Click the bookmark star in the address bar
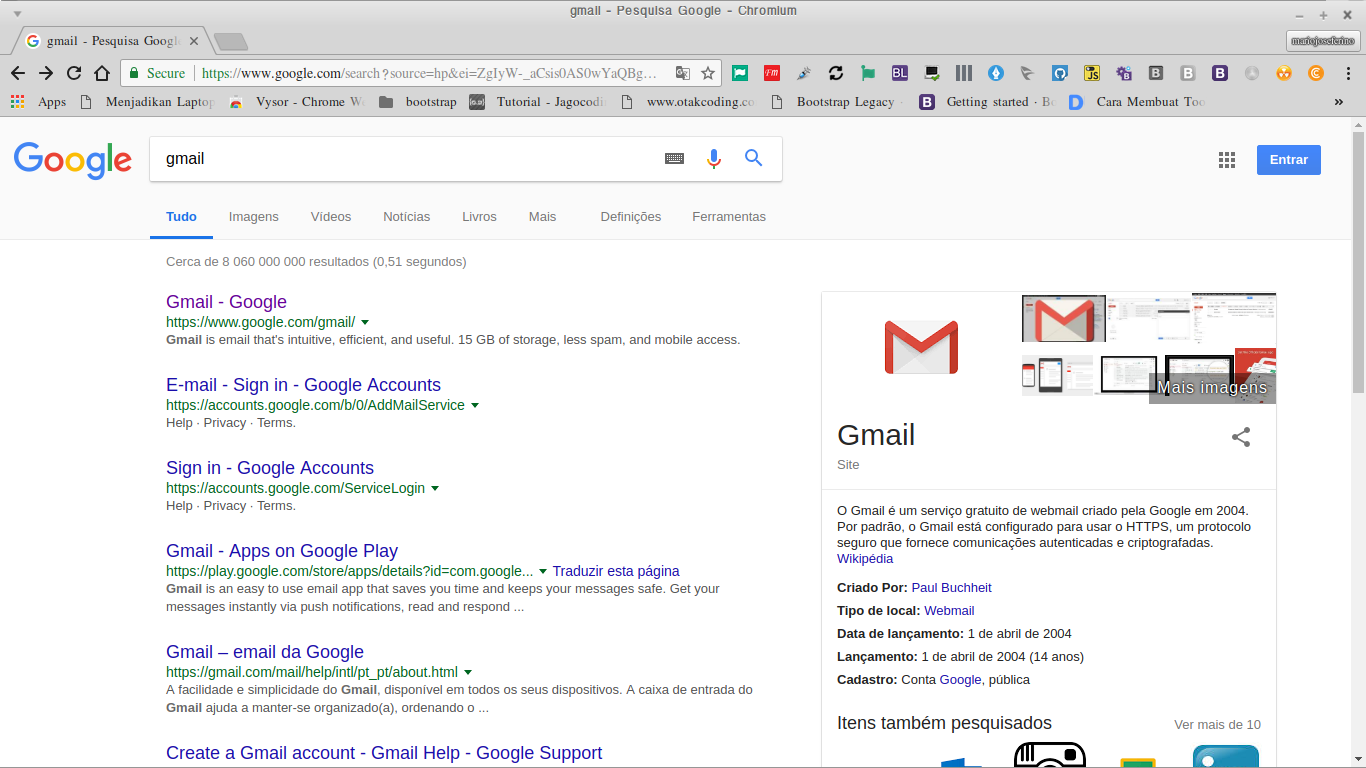 [707, 73]
